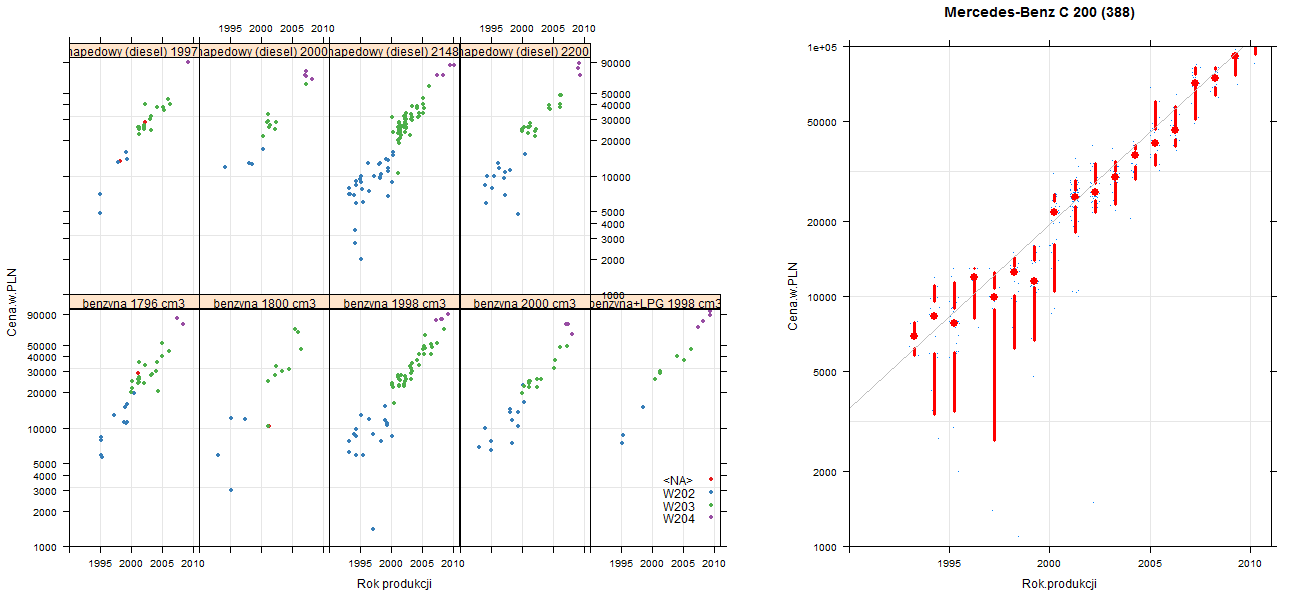The width and height of the screenshot is (1300, 600).
Task: Select the 'benzyna 1796 cm3' panel header
Action: coord(134,302)
